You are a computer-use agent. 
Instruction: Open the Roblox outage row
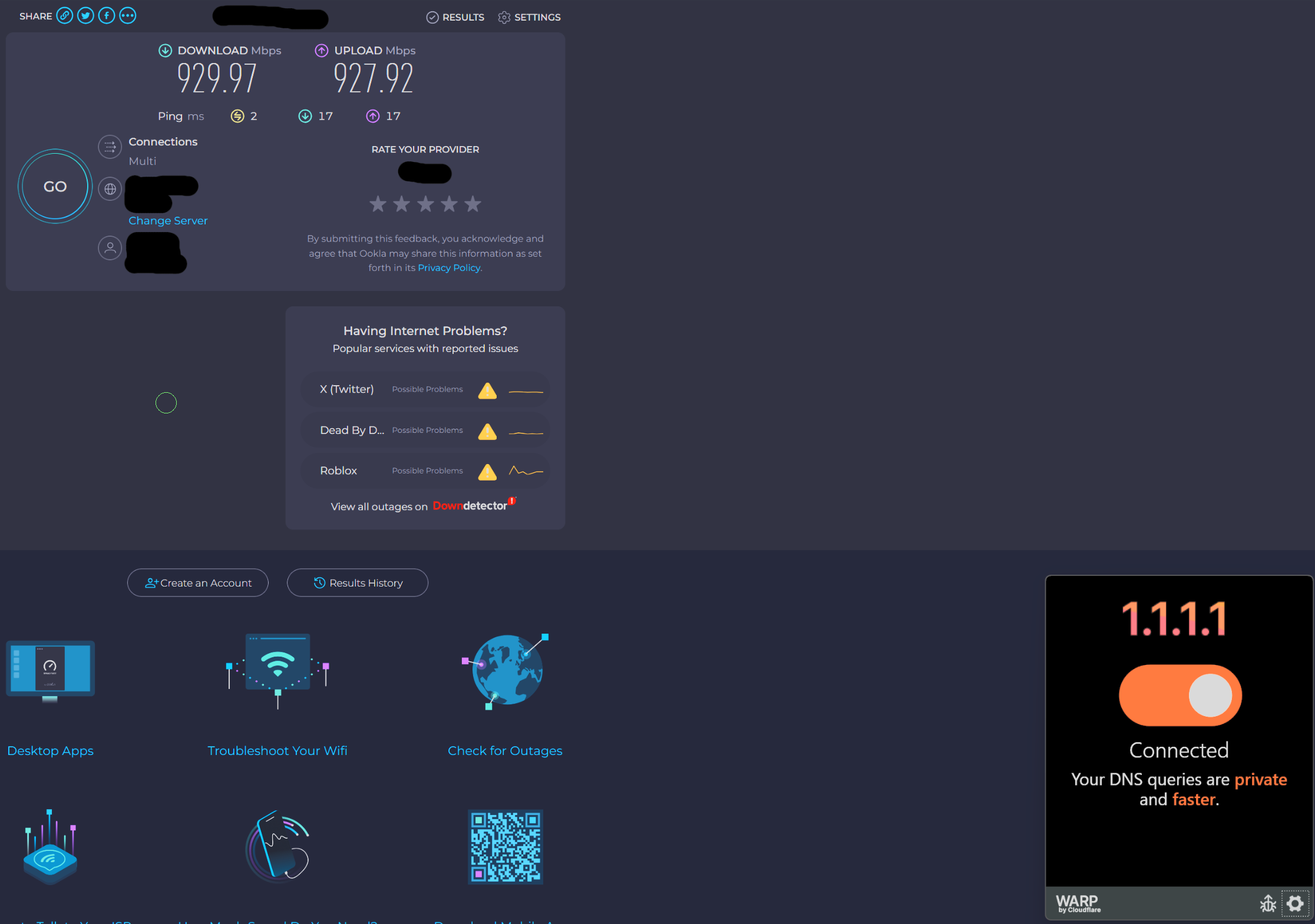(x=425, y=471)
